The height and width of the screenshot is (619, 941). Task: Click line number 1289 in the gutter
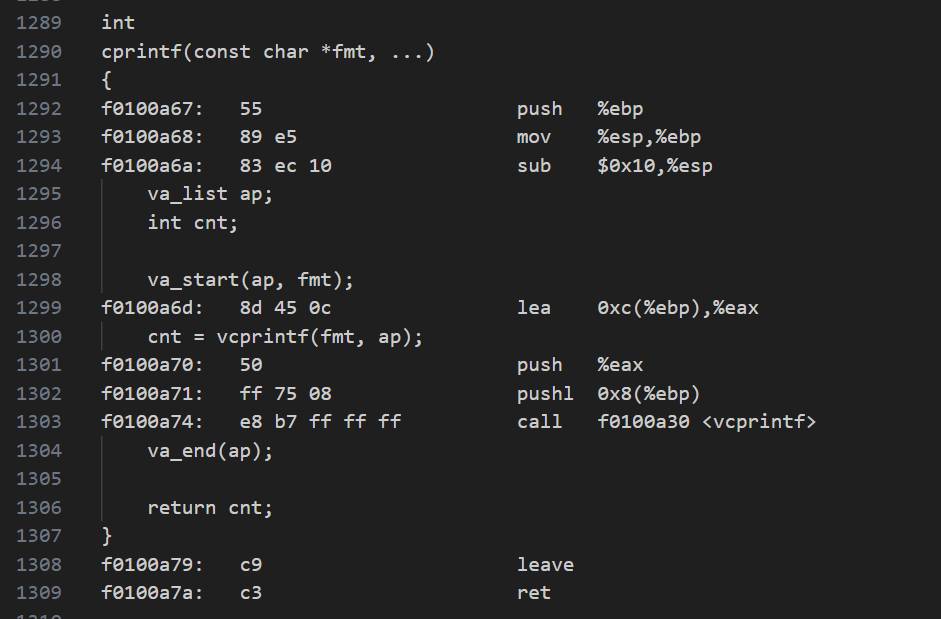coord(39,22)
